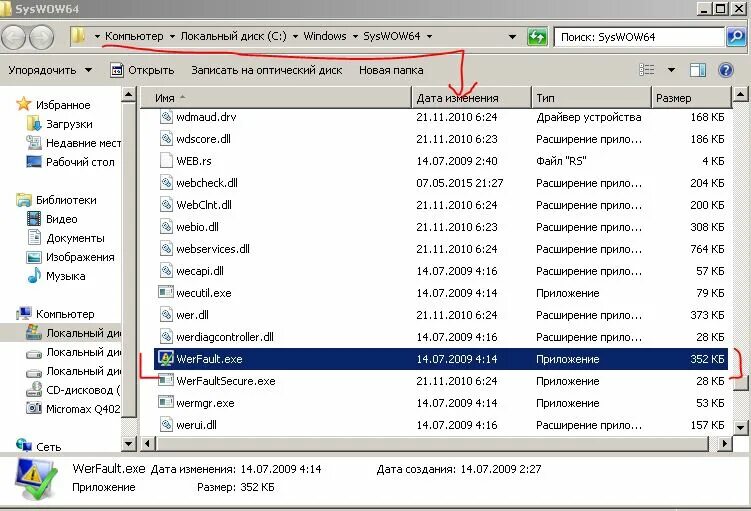Expand dropdown arrow after SysWOW64 breadcrumb
This screenshot has height=511, width=751.
[x=429, y=36]
